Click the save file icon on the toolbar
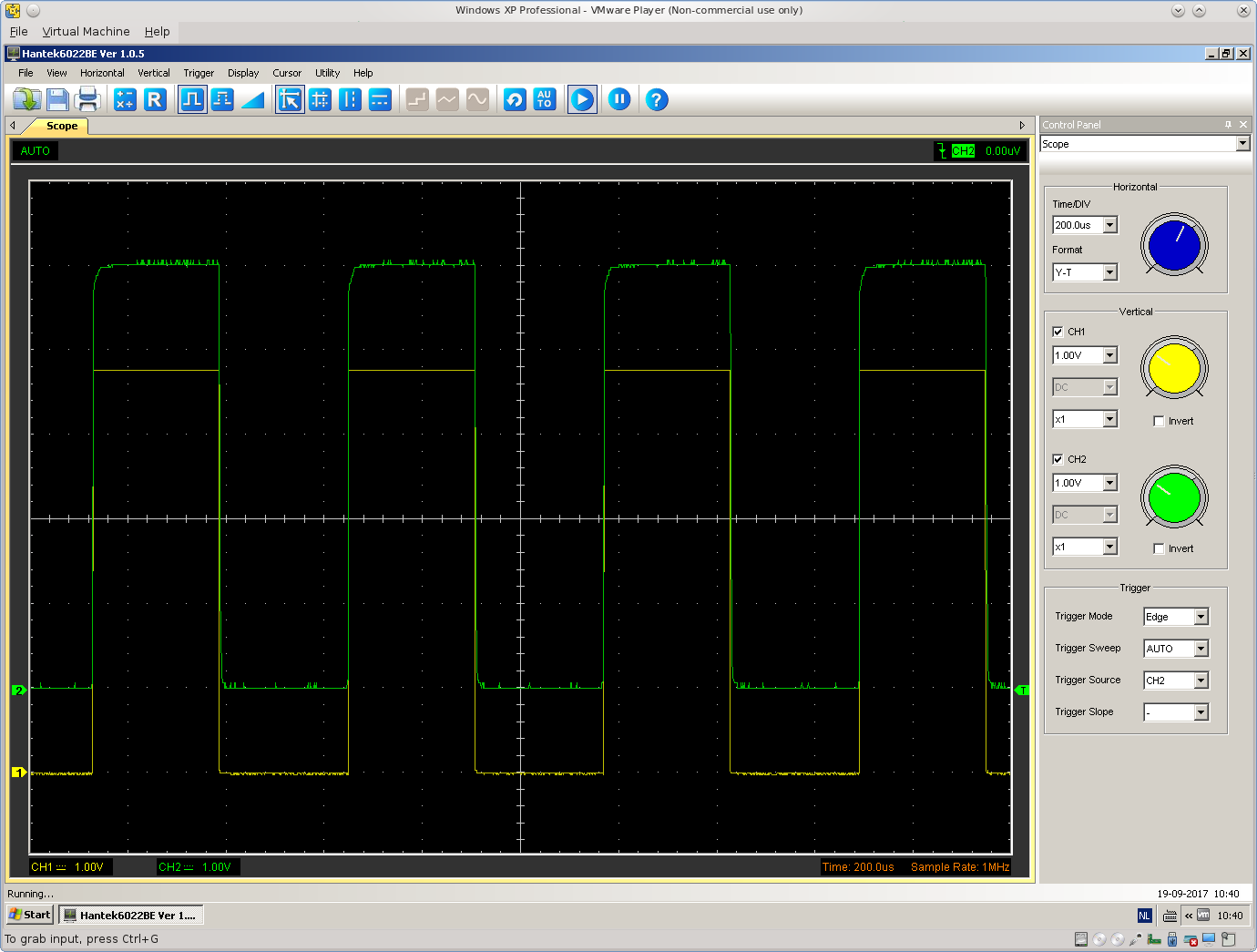 pos(57,99)
